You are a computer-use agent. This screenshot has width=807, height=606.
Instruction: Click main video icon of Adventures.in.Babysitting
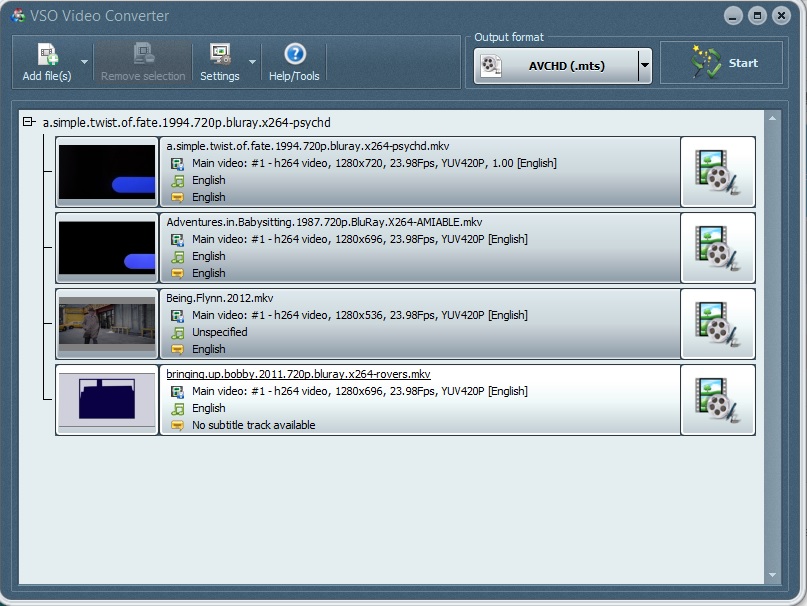point(178,240)
